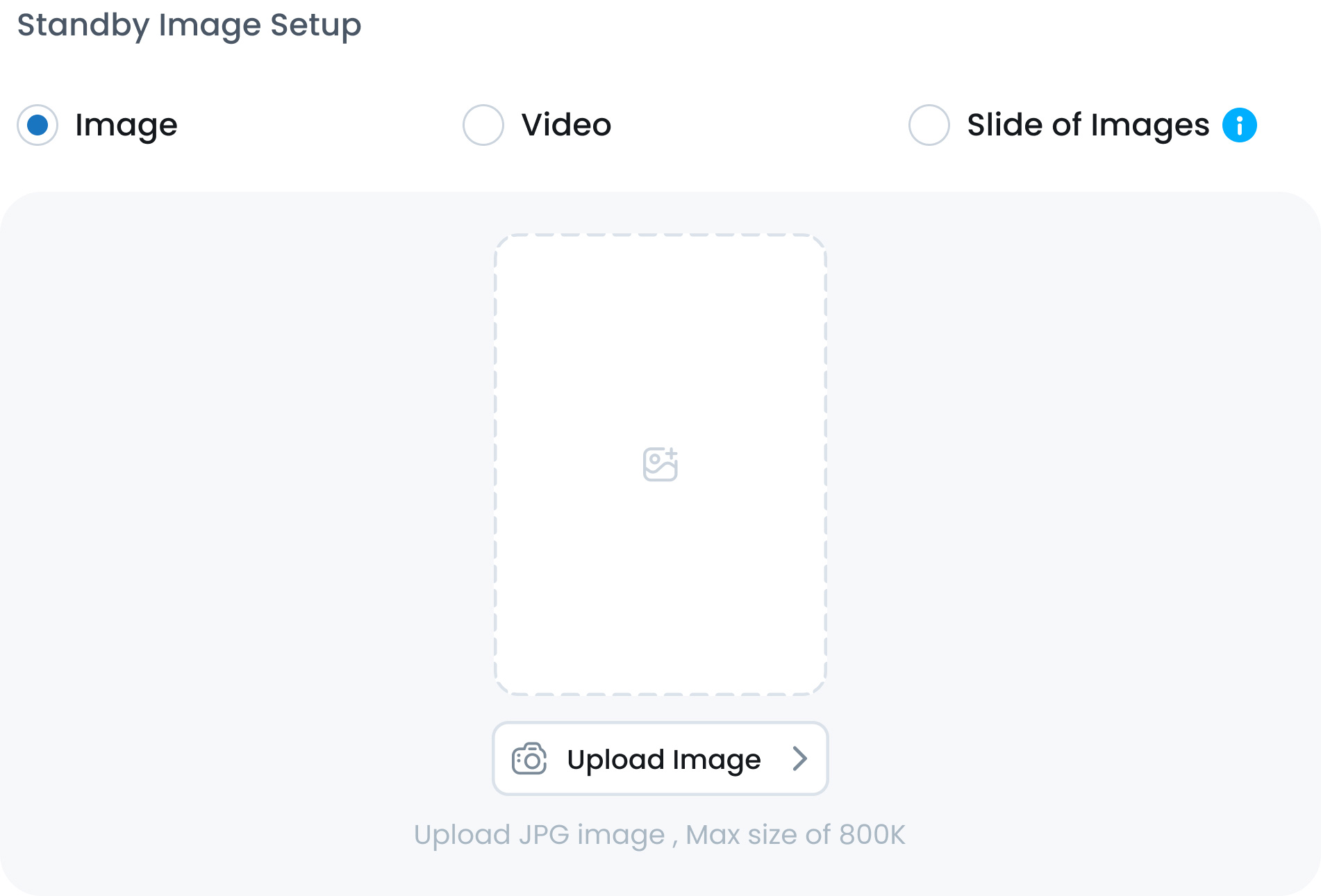Select the Video radio button
The height and width of the screenshot is (896, 1321).
tap(483, 125)
